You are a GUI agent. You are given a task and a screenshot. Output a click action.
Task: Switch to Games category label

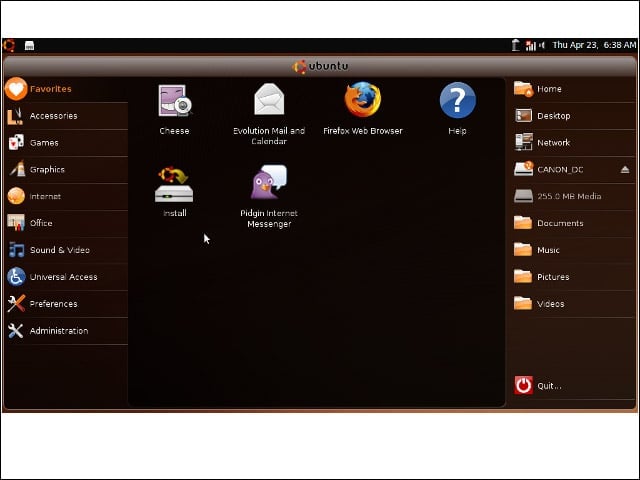coord(44,143)
